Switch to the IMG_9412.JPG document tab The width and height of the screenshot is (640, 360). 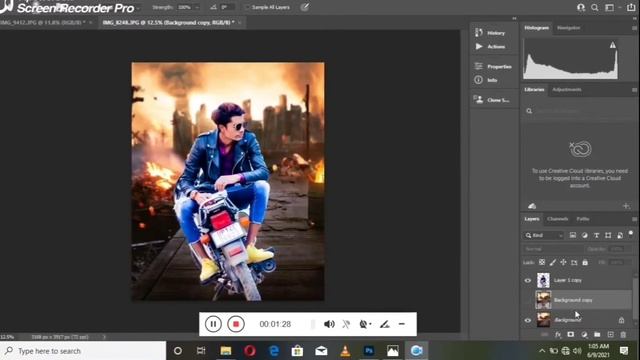(42, 22)
